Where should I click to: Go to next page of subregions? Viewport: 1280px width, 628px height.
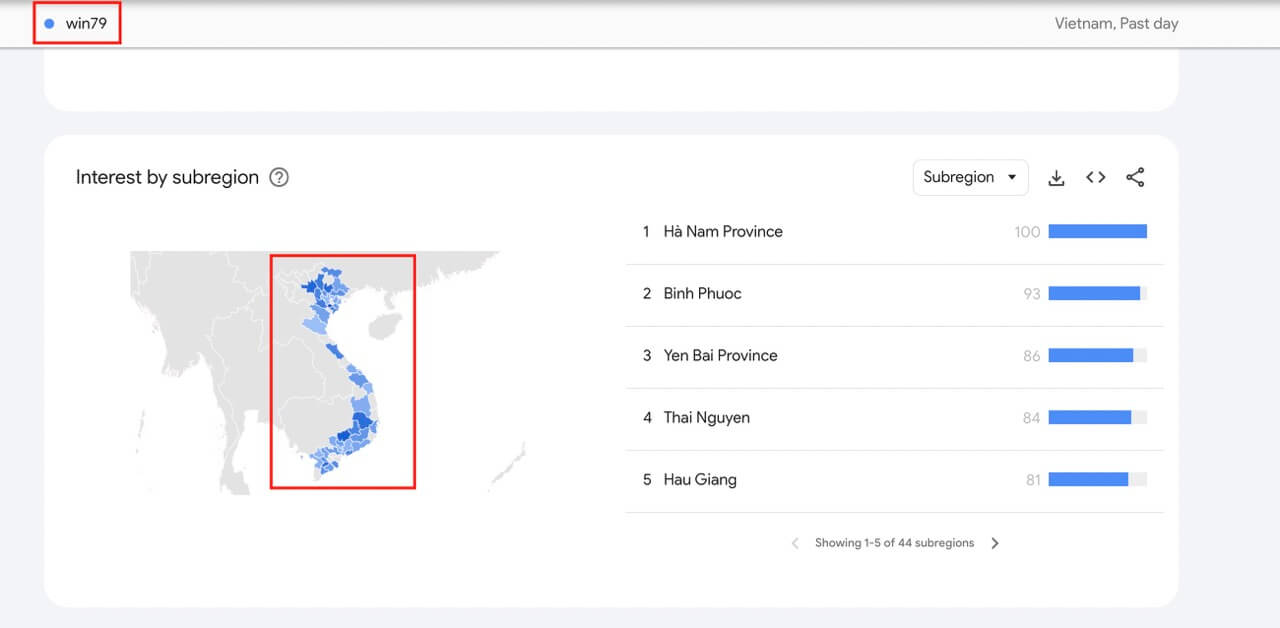pos(995,543)
